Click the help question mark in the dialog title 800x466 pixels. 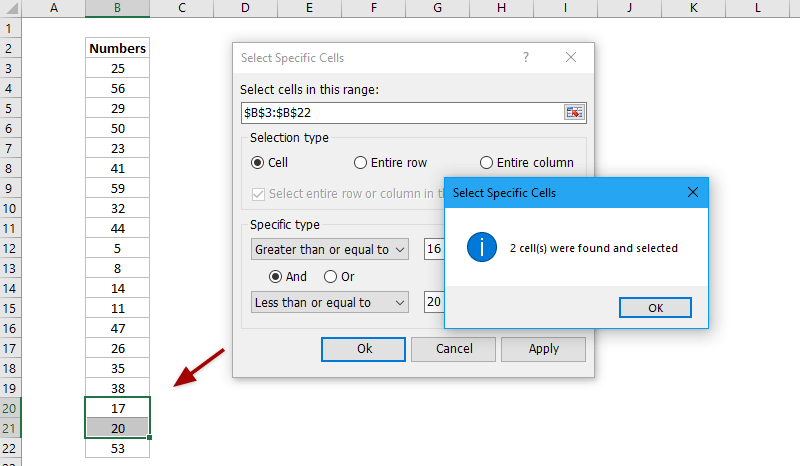(526, 57)
